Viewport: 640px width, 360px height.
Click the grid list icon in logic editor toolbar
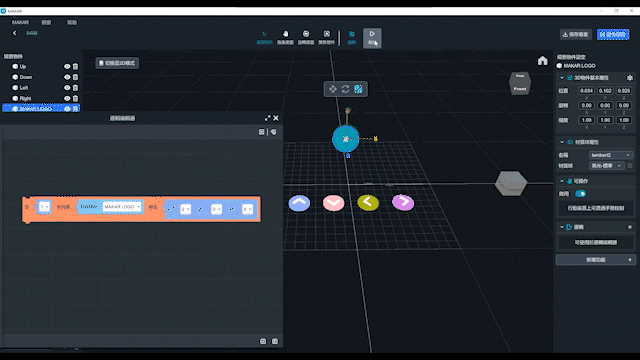tap(262, 132)
